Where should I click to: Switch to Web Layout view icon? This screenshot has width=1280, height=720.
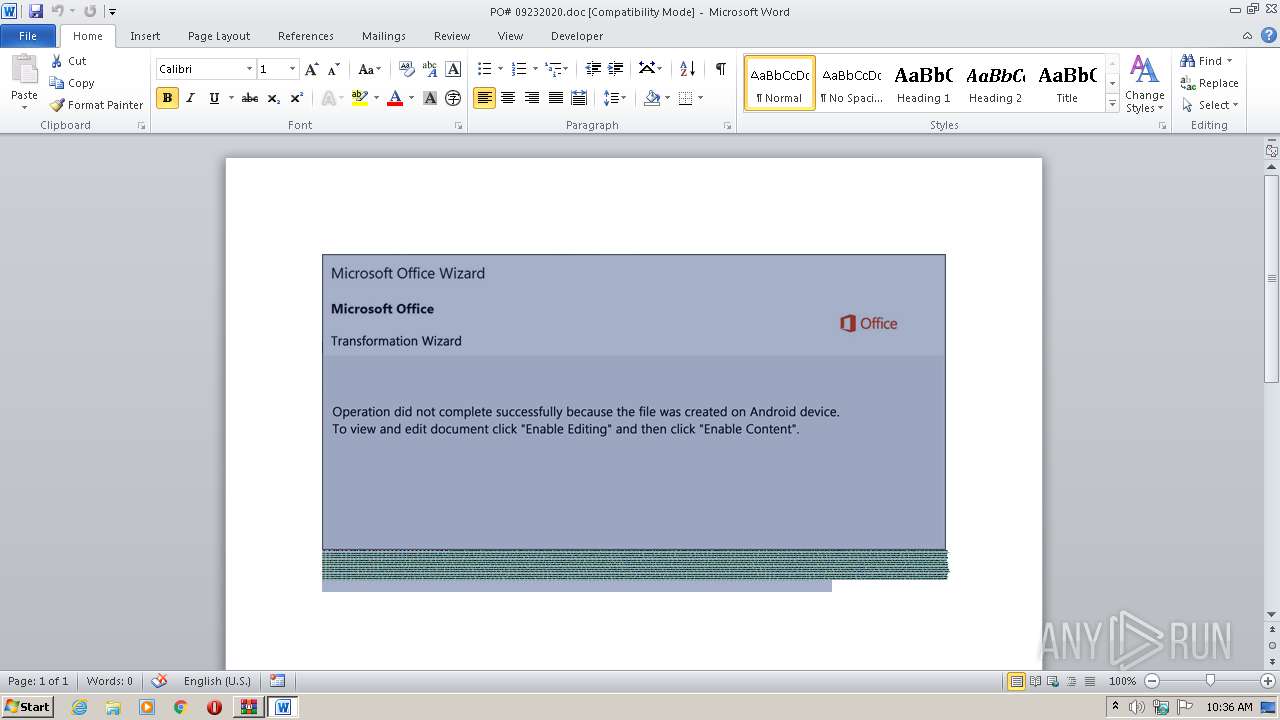tap(1053, 681)
